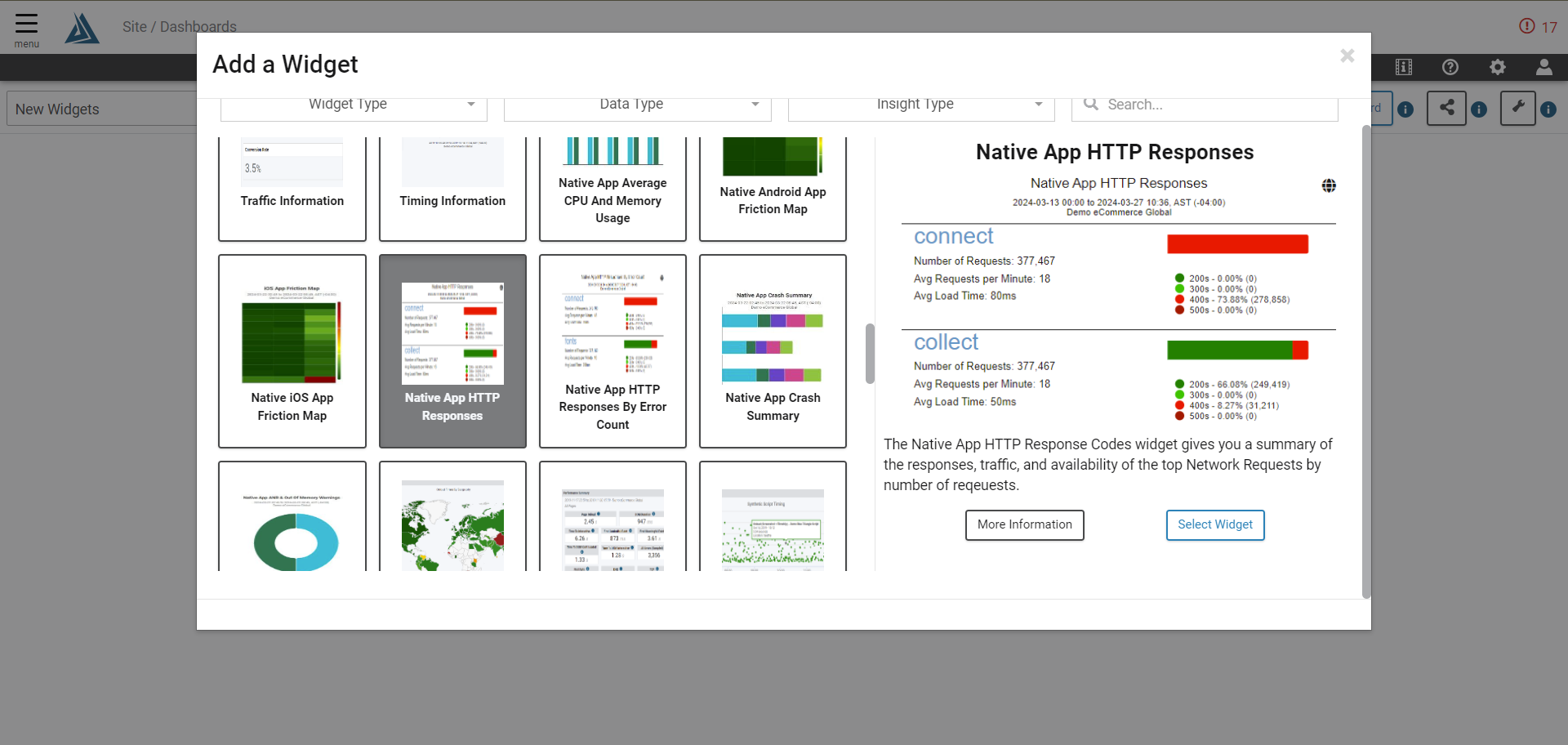Open the settings gear icon

coord(1497,67)
